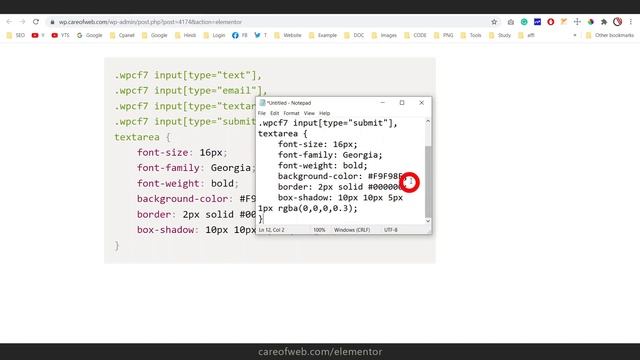Click 'font-weight: bold;' line in Notepad
The width and height of the screenshot is (640, 360).
point(322,166)
